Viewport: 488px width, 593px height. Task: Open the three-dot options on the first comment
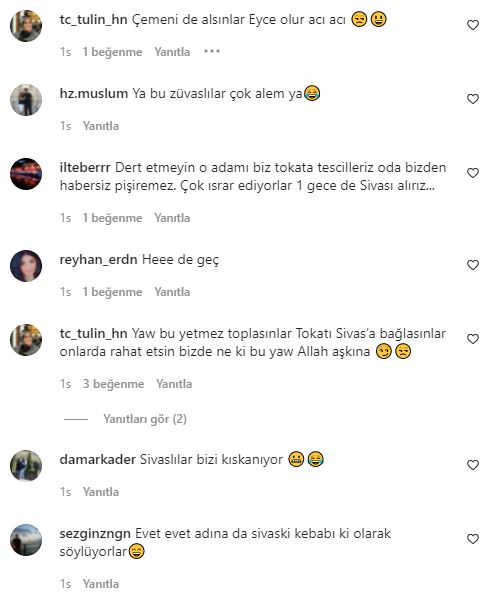pyautogui.click(x=212, y=51)
